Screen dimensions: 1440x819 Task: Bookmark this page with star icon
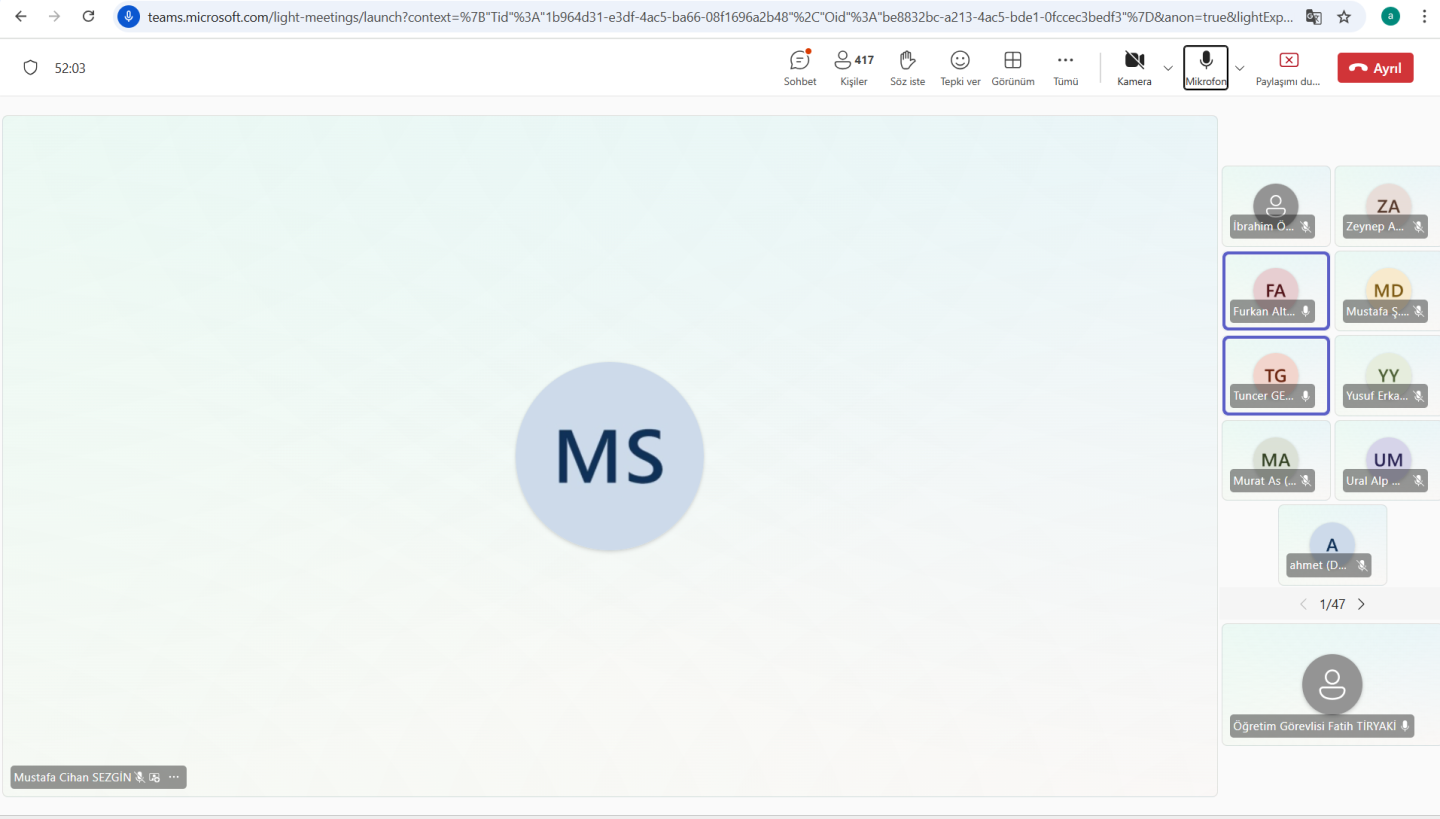[x=1344, y=17]
